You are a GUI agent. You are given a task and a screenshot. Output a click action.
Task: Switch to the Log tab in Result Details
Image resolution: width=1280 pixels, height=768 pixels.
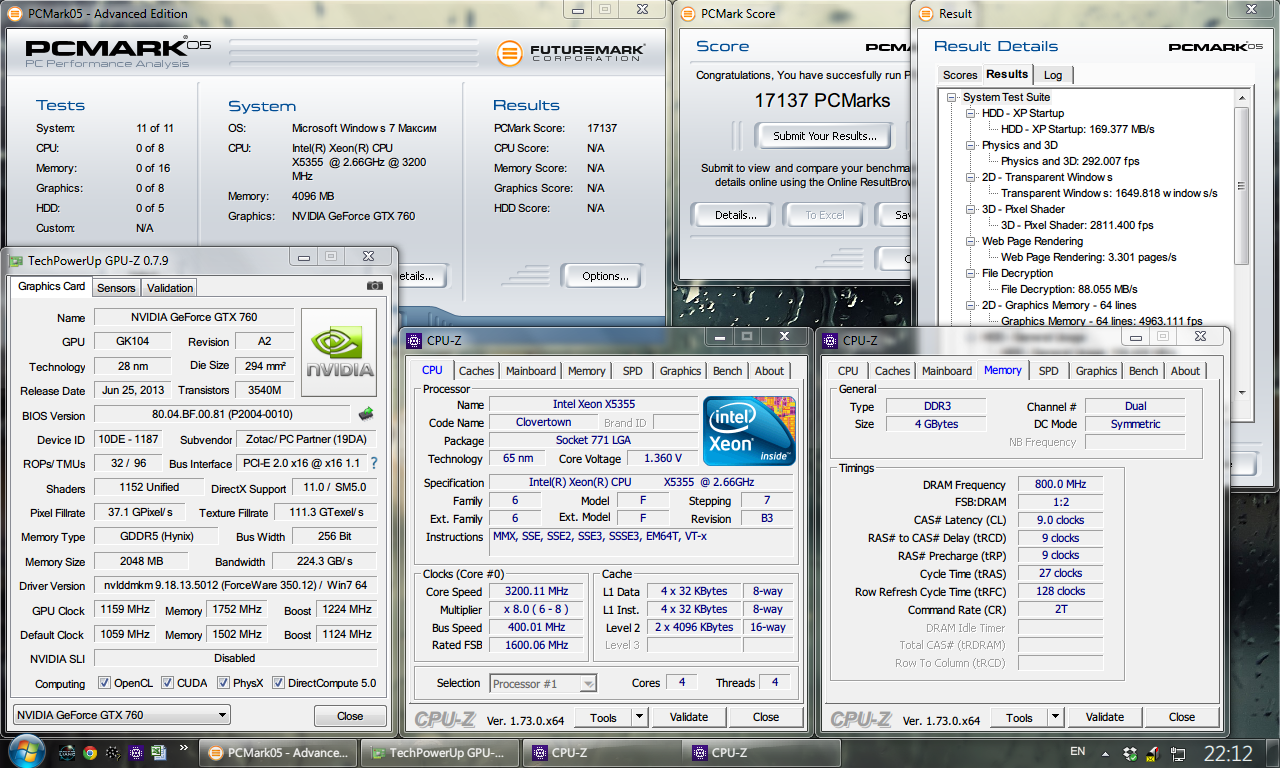[1053, 75]
